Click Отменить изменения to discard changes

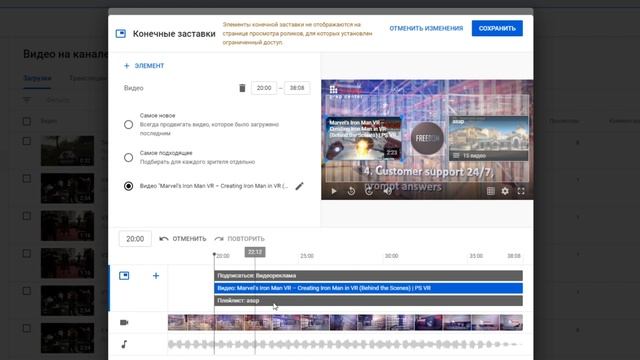coord(426,28)
